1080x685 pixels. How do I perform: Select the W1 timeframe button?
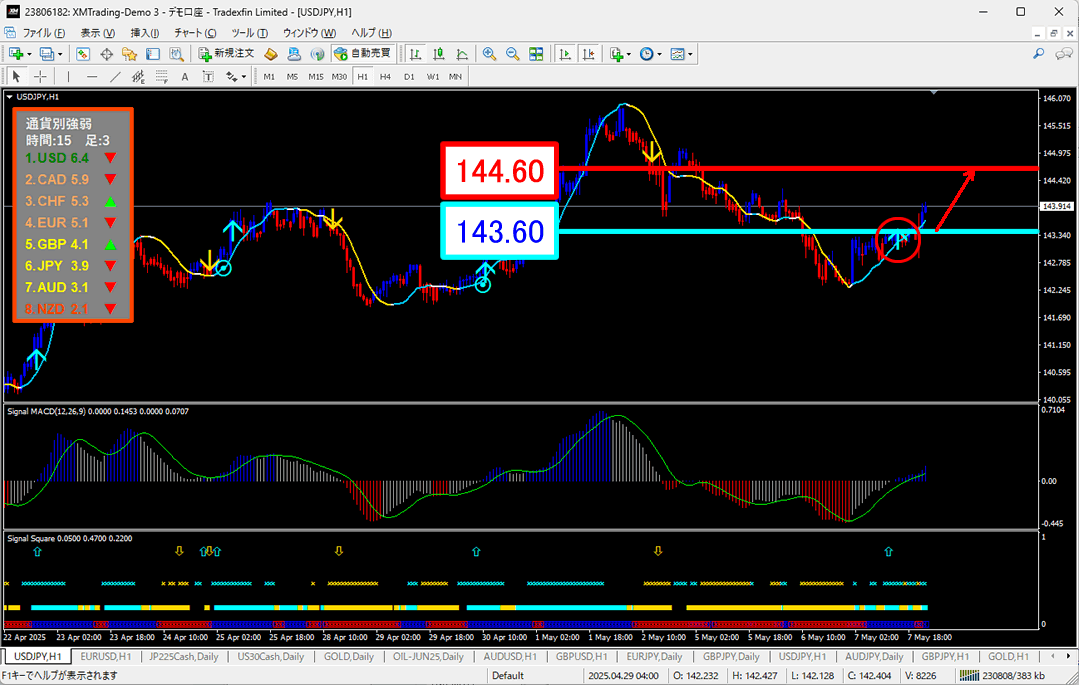(433, 76)
